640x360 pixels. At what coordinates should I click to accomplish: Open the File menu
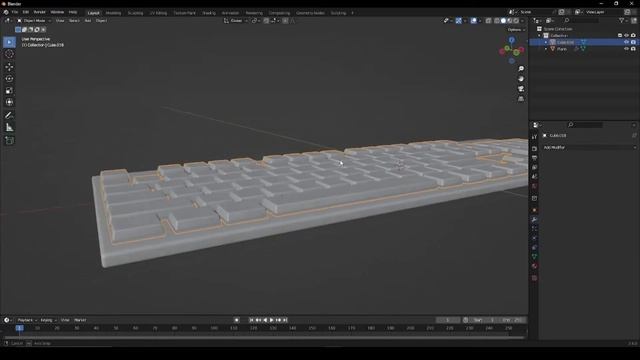[x=15, y=12]
